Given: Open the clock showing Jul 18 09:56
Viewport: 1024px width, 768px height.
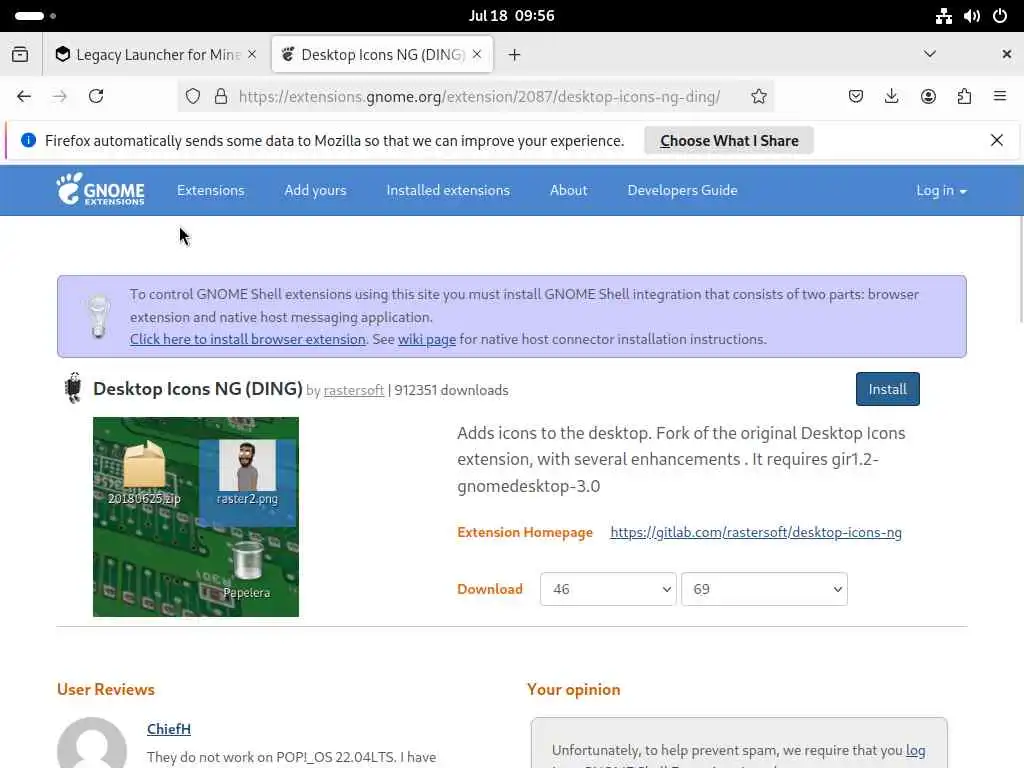Looking at the screenshot, I should [x=511, y=16].
